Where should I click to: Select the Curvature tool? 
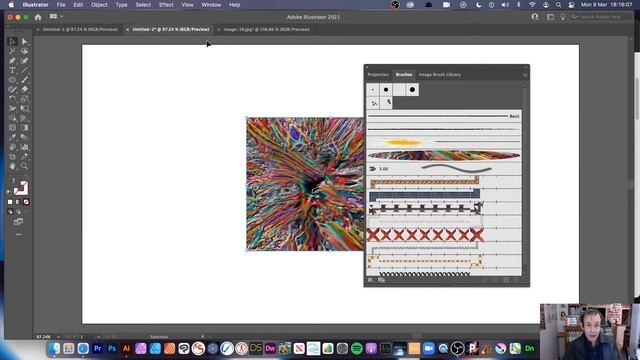pos(24,60)
